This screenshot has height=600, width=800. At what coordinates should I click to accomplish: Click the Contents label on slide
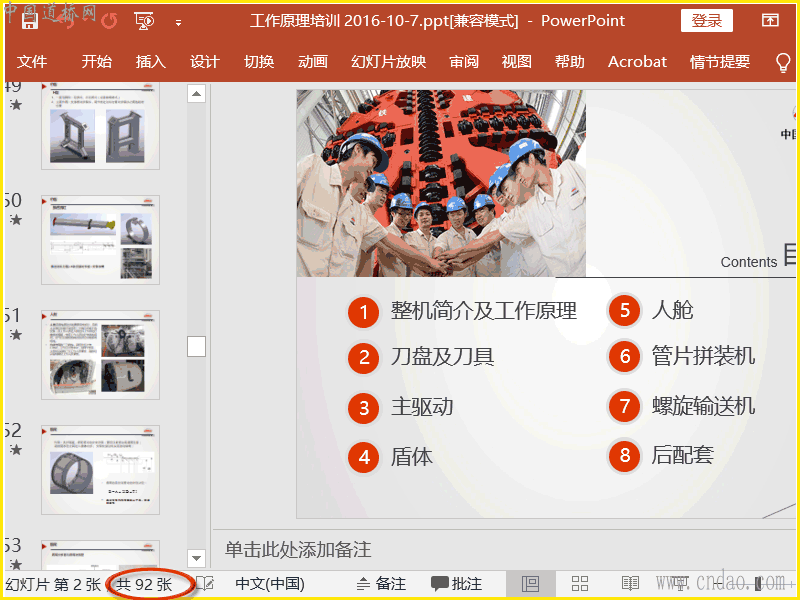pos(748,262)
